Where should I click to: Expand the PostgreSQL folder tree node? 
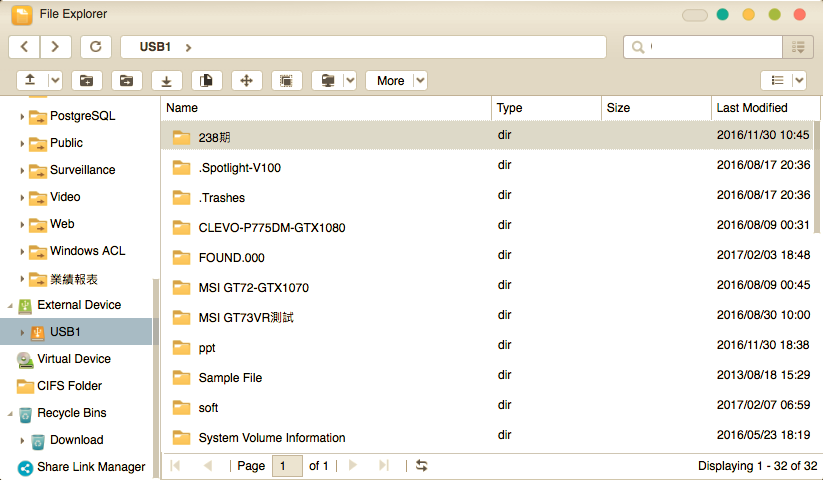pyautogui.click(x=22, y=116)
